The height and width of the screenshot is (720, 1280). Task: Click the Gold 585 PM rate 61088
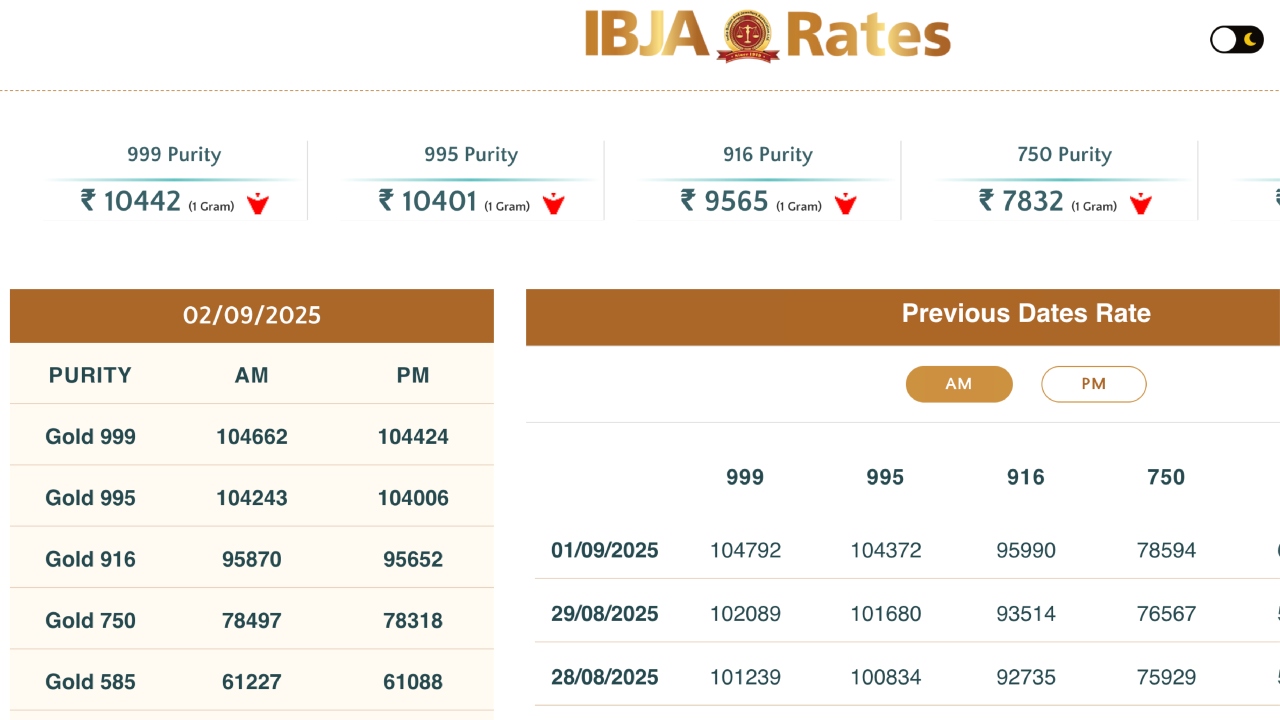(413, 682)
